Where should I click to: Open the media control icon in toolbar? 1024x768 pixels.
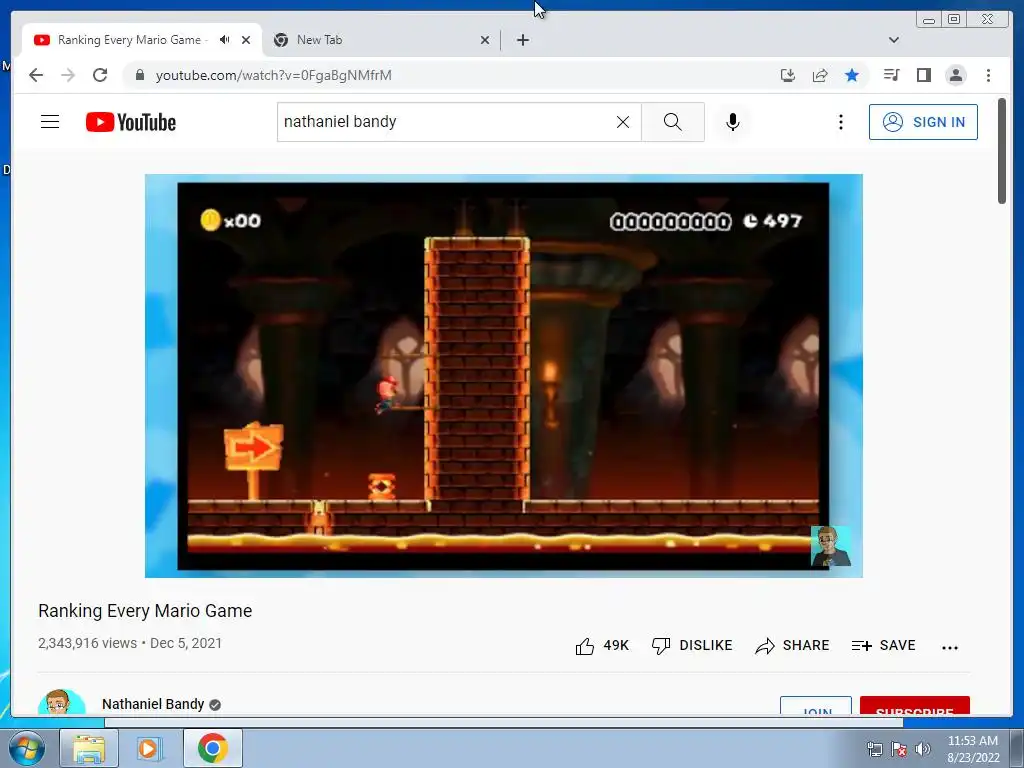click(891, 75)
